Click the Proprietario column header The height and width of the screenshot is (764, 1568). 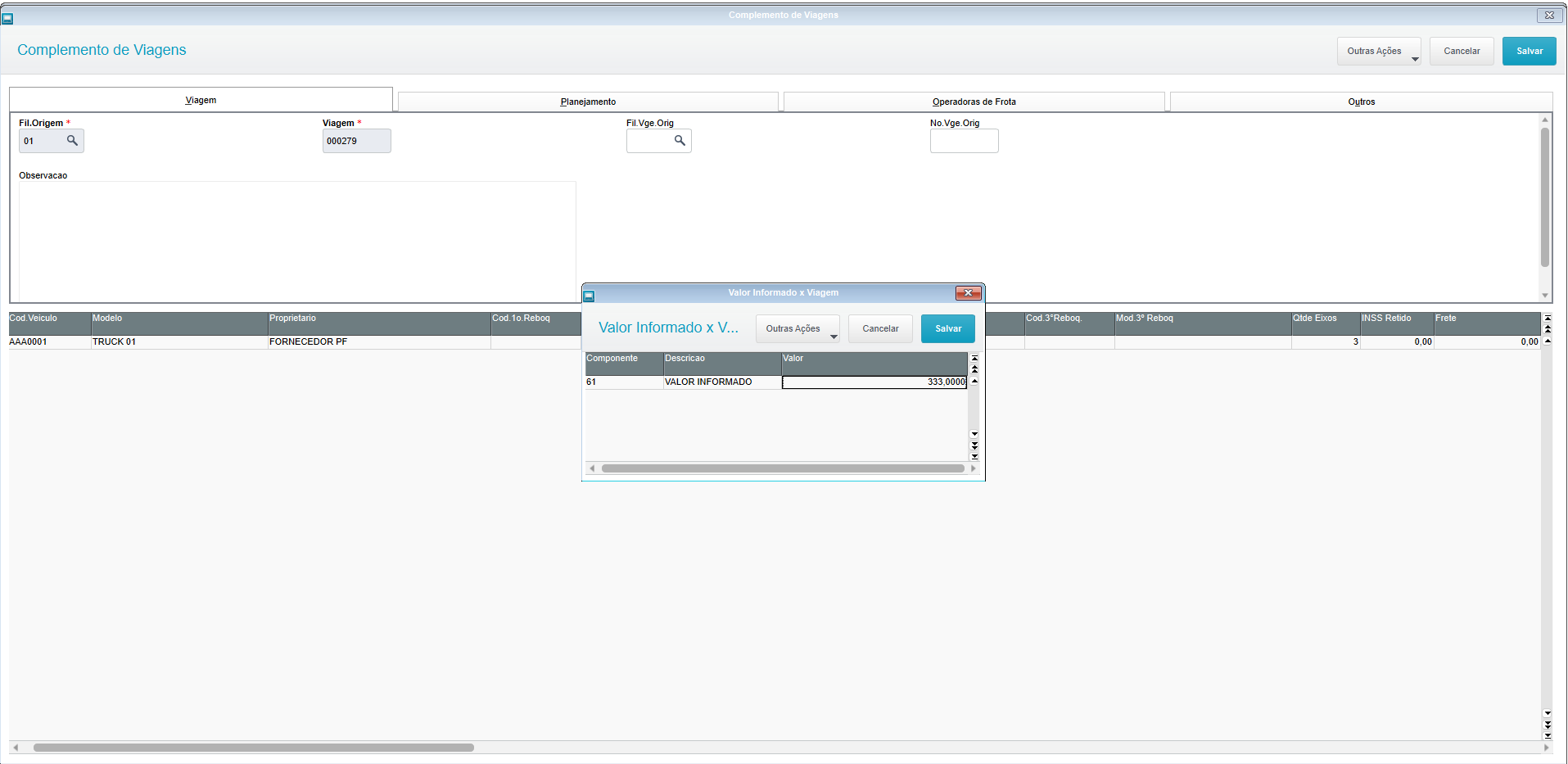[379, 323]
